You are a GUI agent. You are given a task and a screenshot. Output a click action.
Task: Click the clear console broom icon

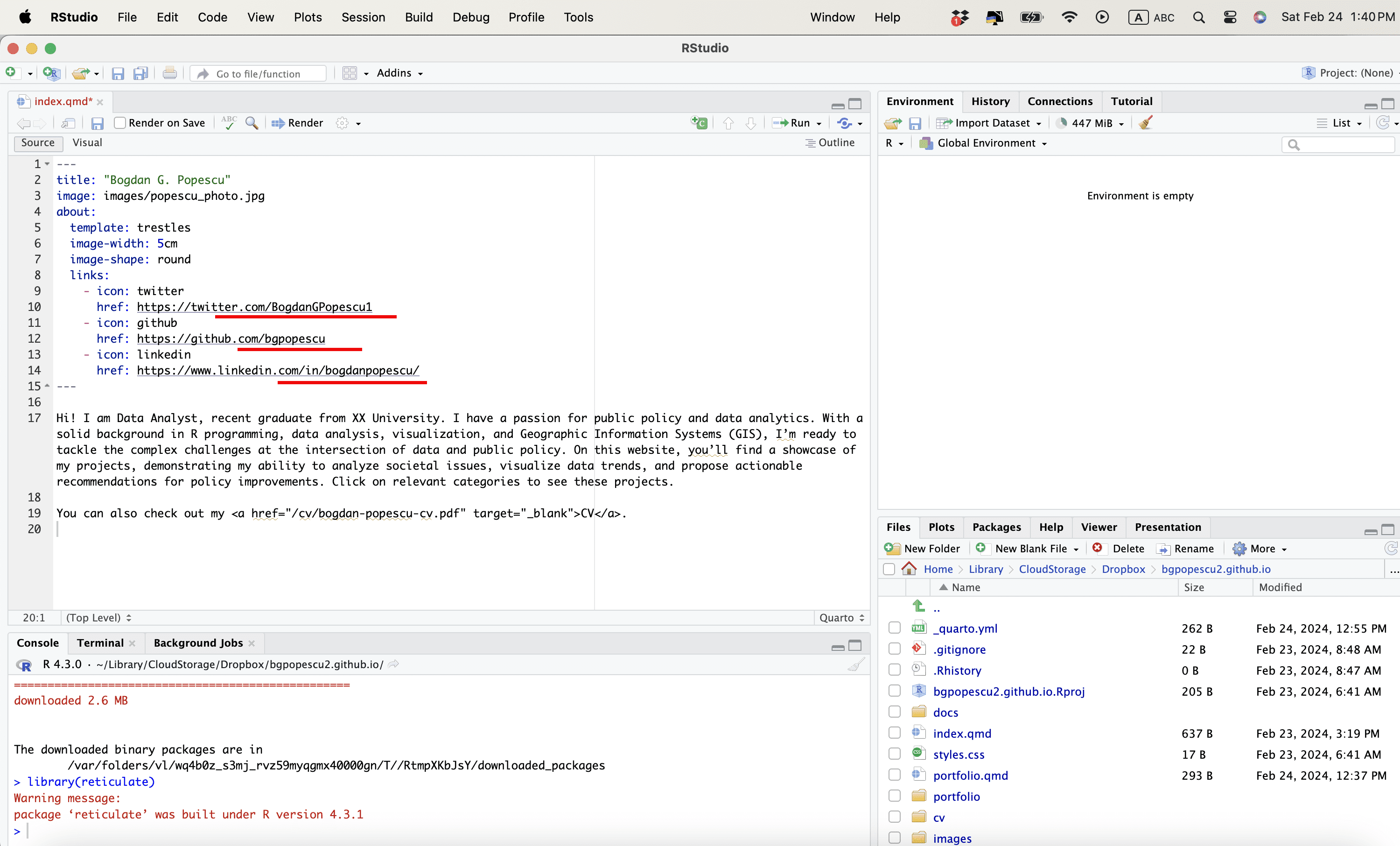point(856,664)
